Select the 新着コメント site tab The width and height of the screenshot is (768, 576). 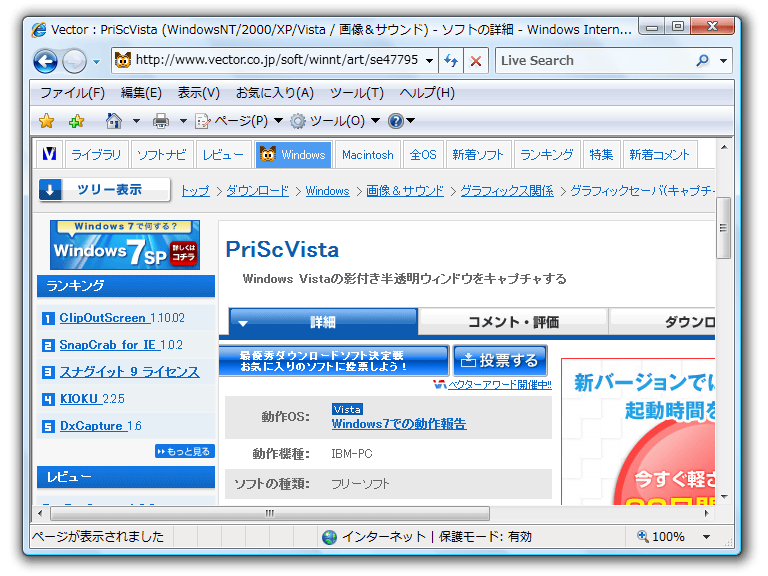[660, 154]
